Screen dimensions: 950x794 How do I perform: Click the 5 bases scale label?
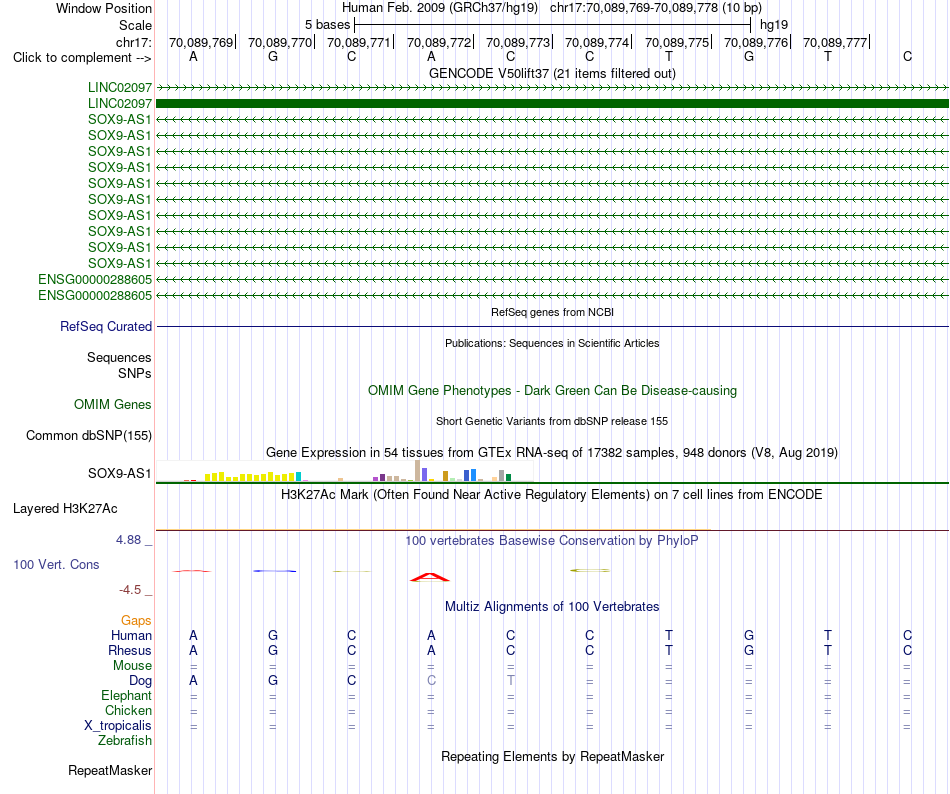[327, 25]
